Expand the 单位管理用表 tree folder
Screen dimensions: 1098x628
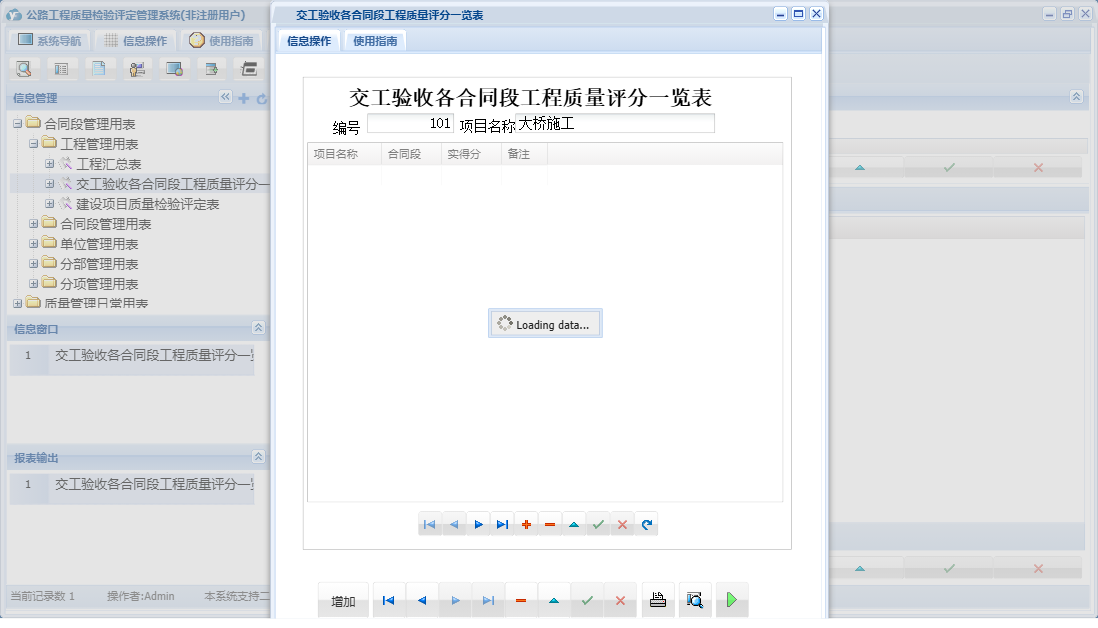(x=31, y=243)
